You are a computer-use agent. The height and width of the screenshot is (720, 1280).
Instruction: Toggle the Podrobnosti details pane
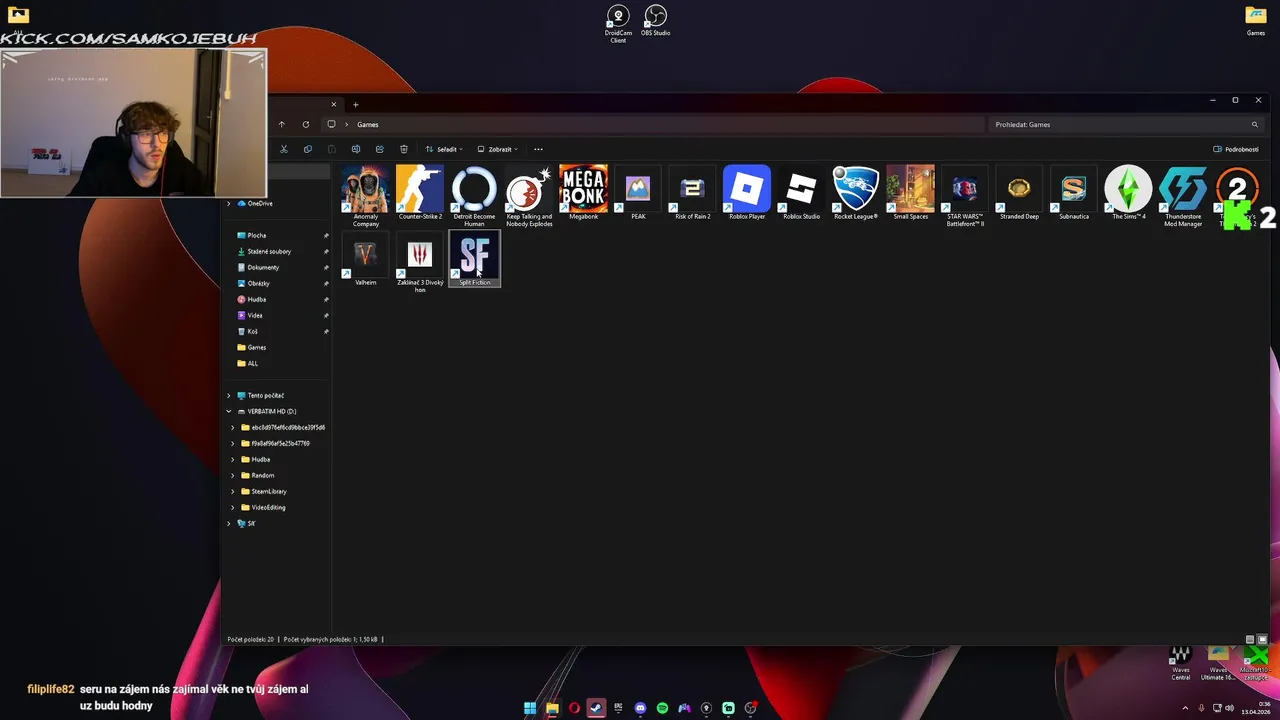tap(1236, 149)
